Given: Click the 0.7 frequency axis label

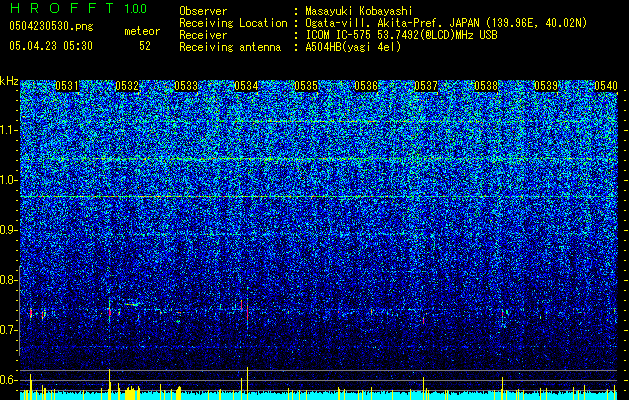Looking at the screenshot, I should click(9, 330).
